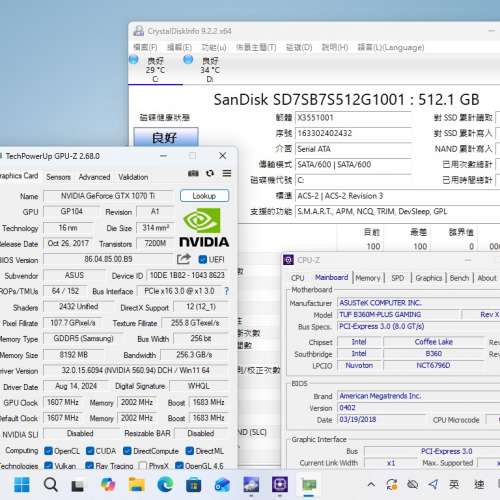Open the Validation tab in GPU-Z

point(133,177)
